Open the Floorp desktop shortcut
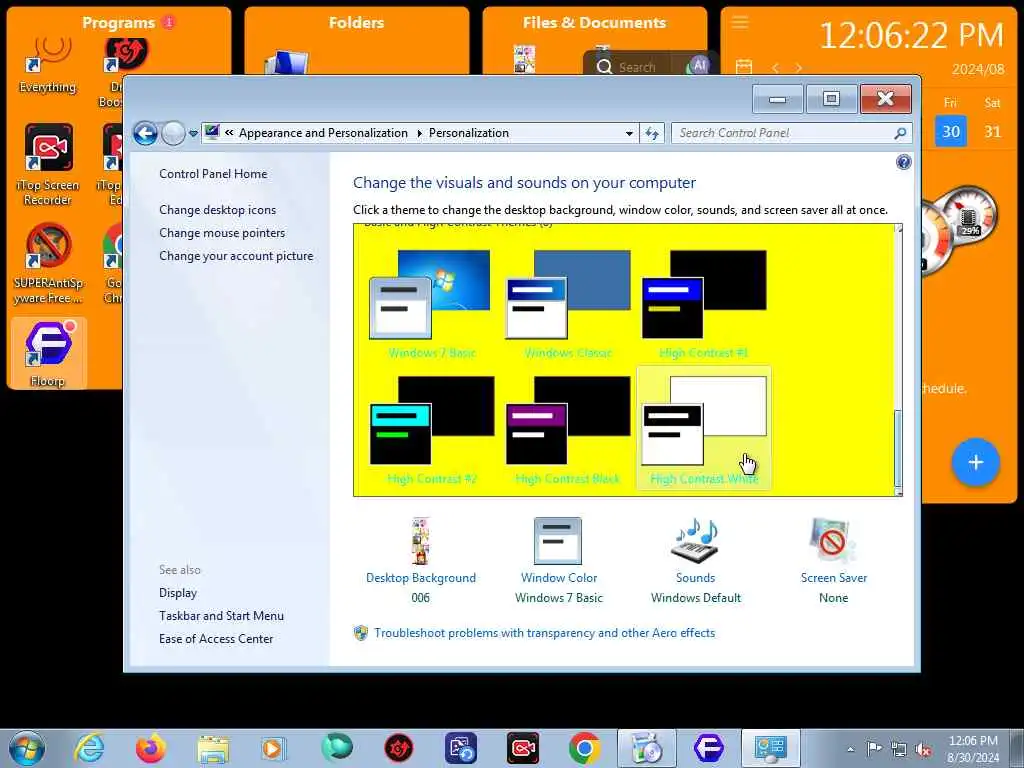Screen dimensions: 1024x768 click(x=48, y=353)
